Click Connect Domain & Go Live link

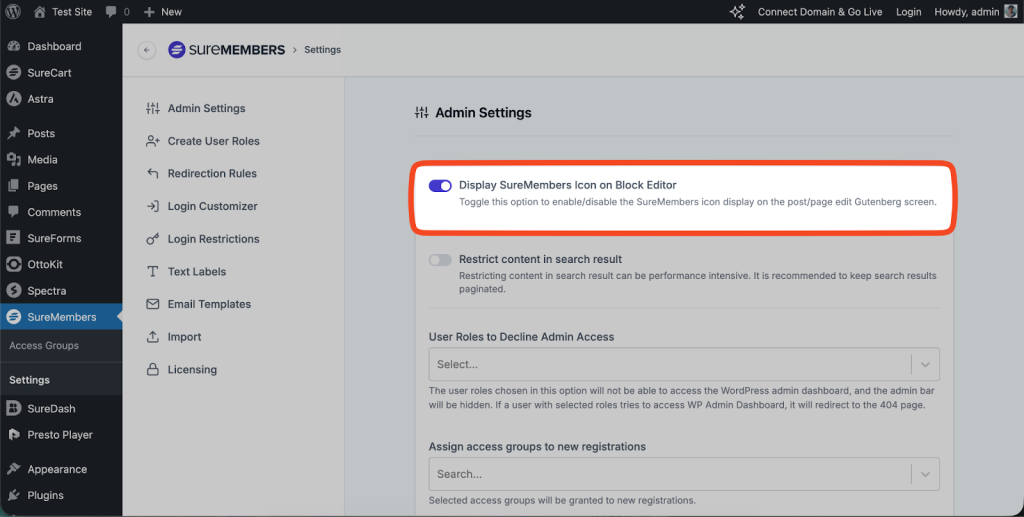(820, 12)
